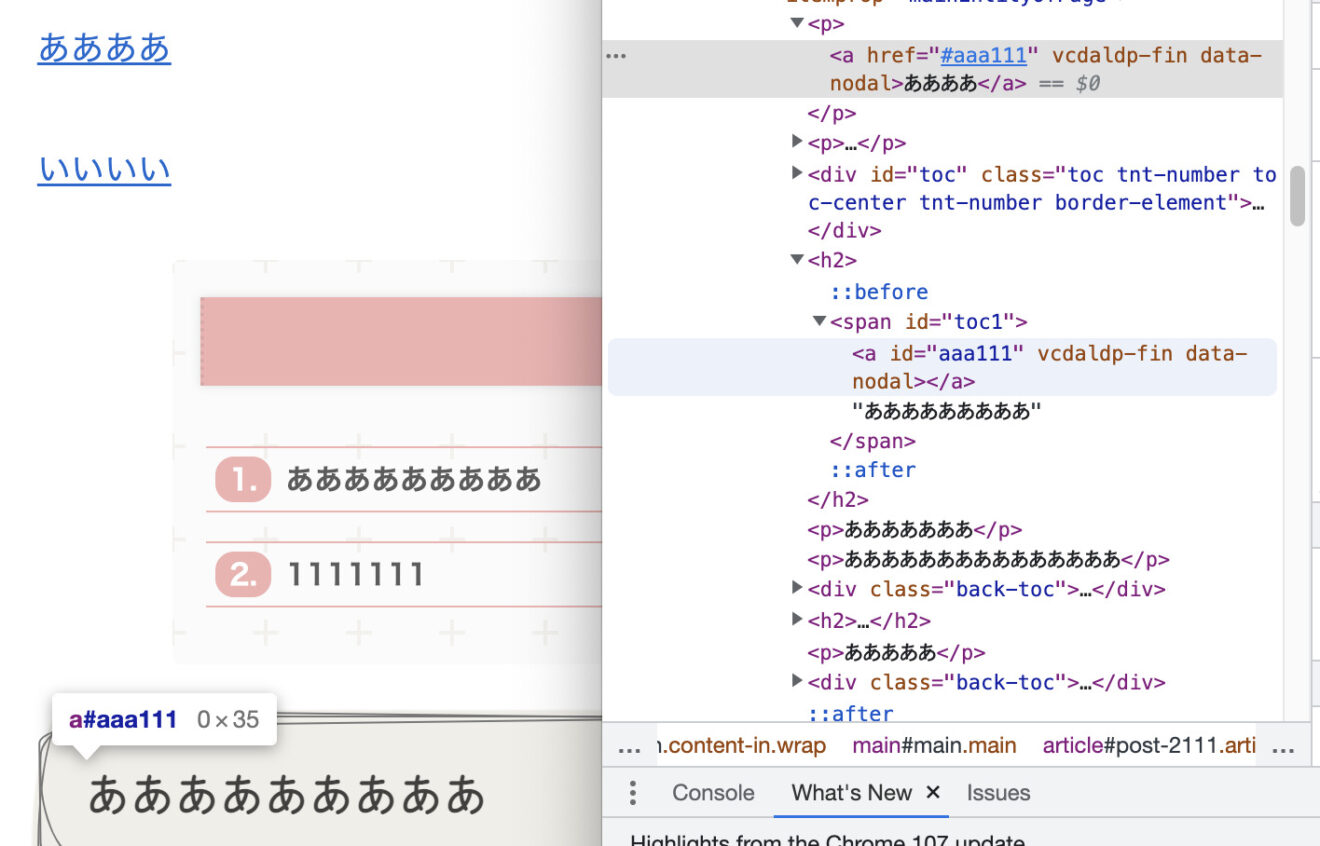
Task: Switch to the Console tab
Action: [x=712, y=792]
